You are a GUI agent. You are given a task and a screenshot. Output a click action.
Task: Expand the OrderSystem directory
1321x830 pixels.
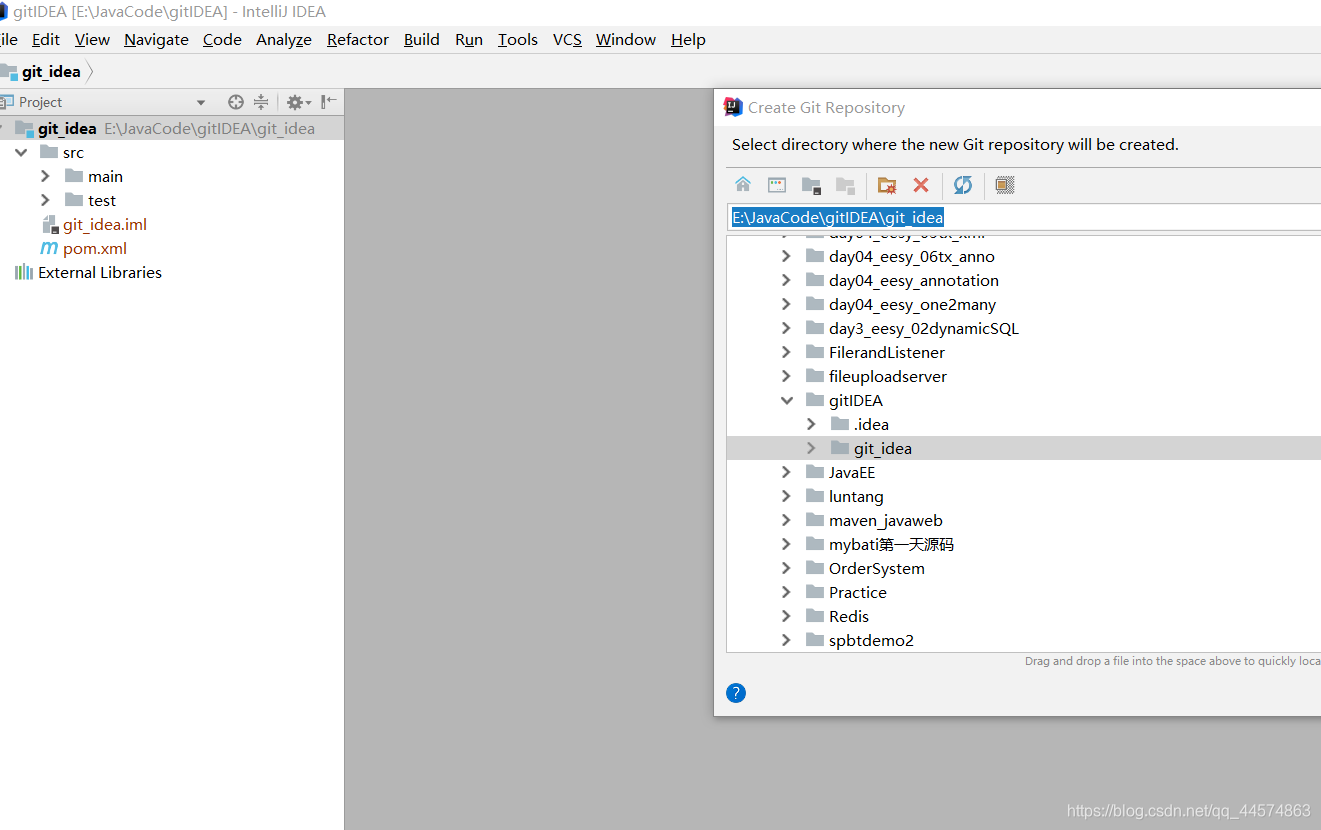[x=787, y=568]
